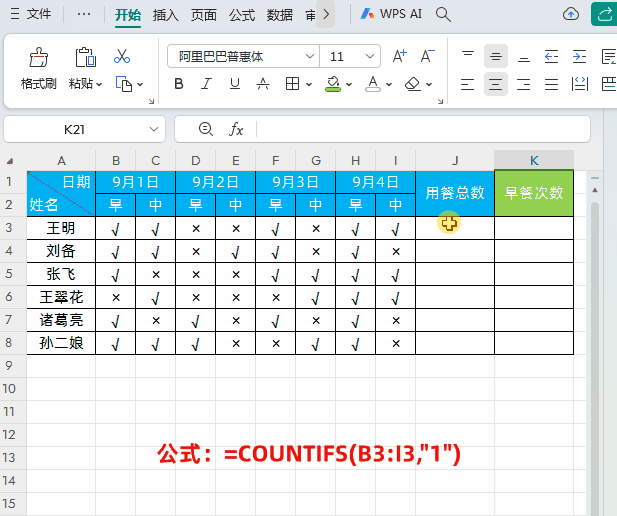The width and height of the screenshot is (617, 516).
Task: Open the font size dropdown
Action: point(370,57)
